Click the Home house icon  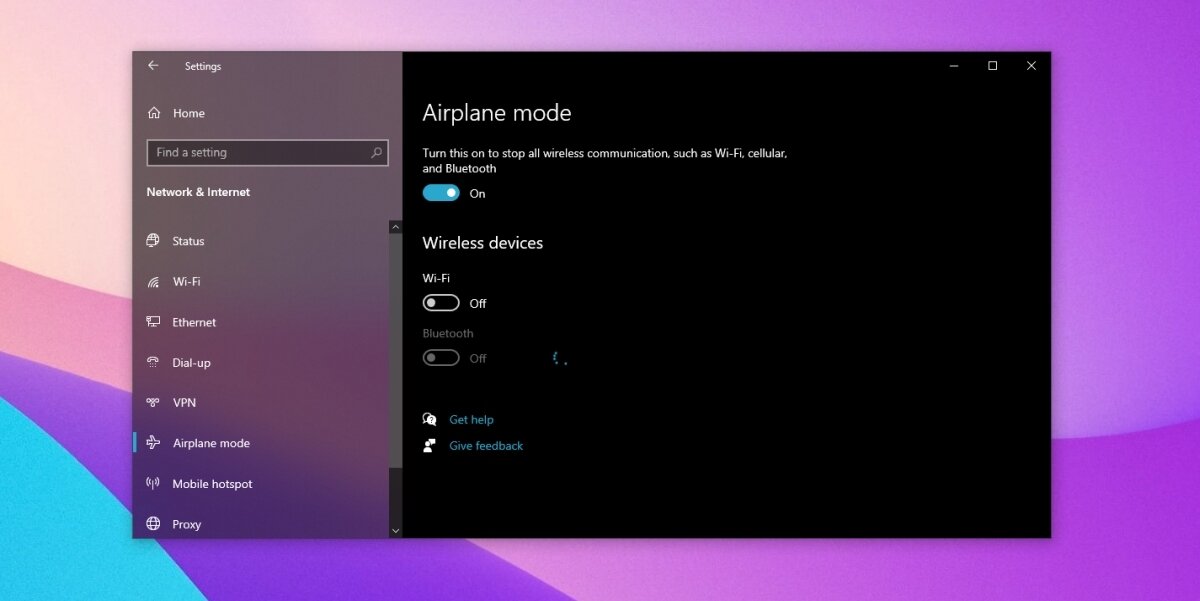click(152, 112)
